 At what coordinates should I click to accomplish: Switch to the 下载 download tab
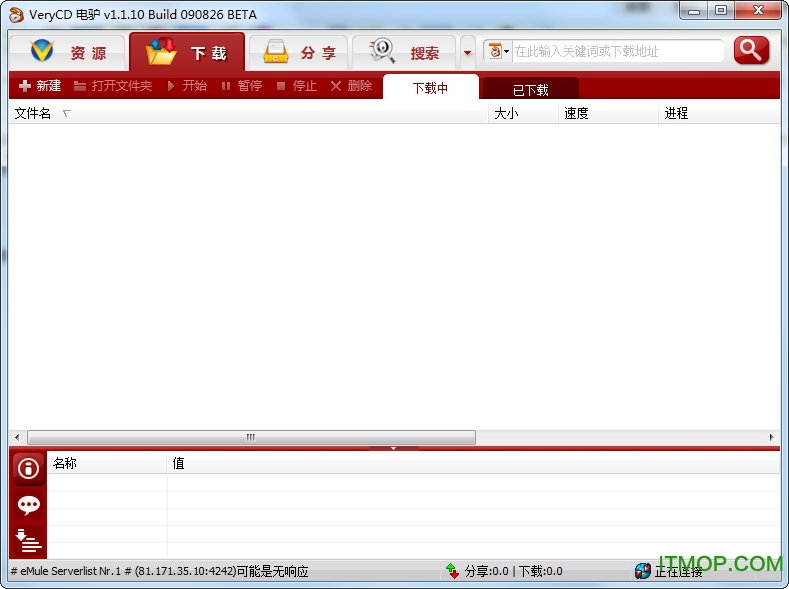[187, 52]
